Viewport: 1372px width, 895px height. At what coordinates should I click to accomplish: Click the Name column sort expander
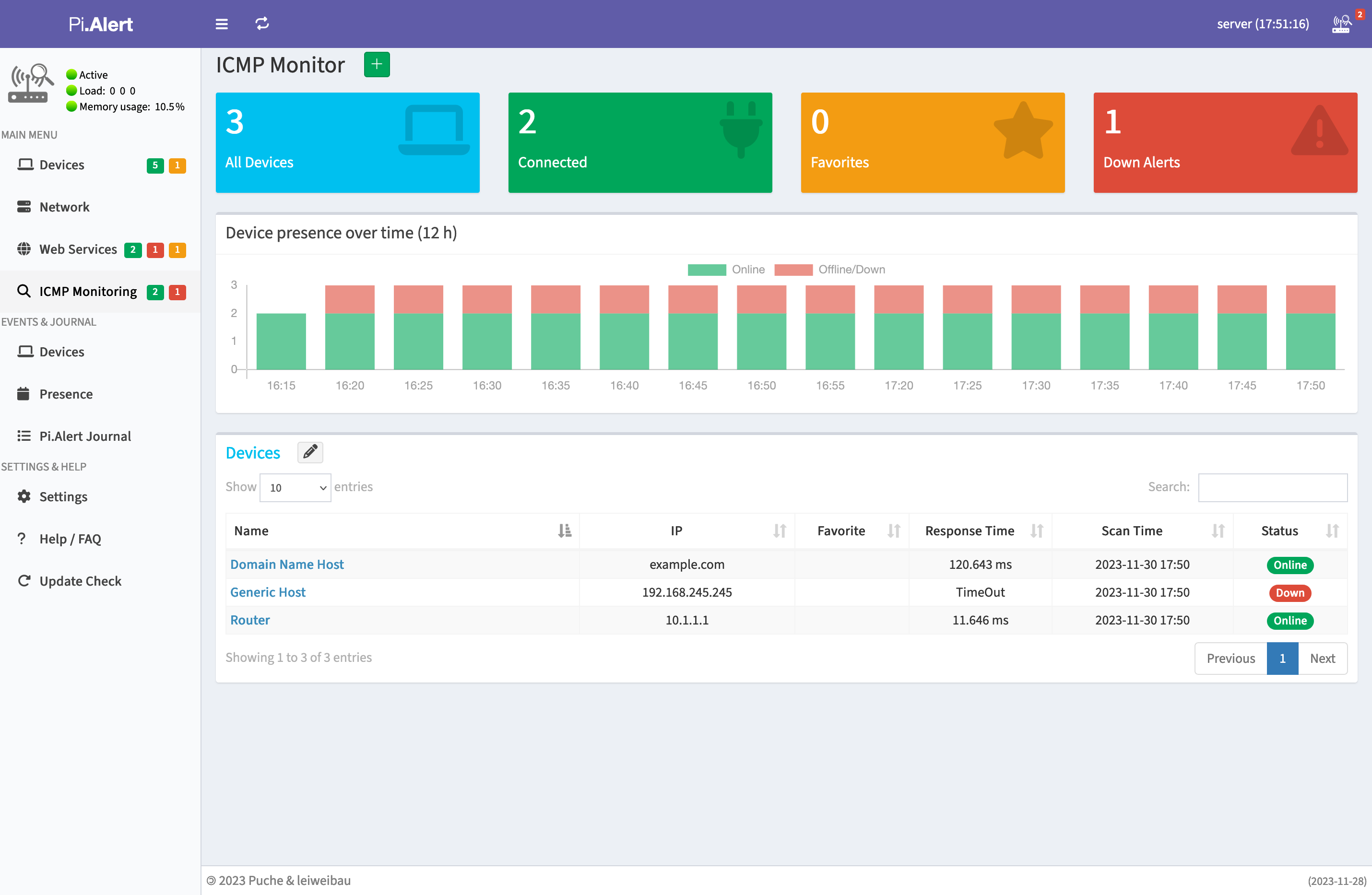tap(565, 530)
